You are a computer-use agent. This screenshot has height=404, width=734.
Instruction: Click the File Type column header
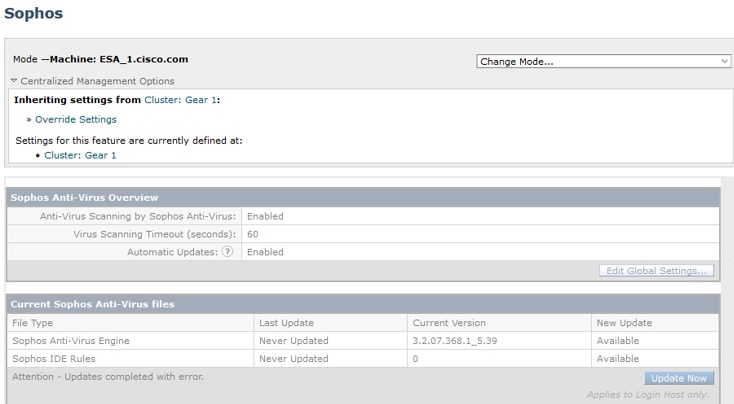pos(34,323)
